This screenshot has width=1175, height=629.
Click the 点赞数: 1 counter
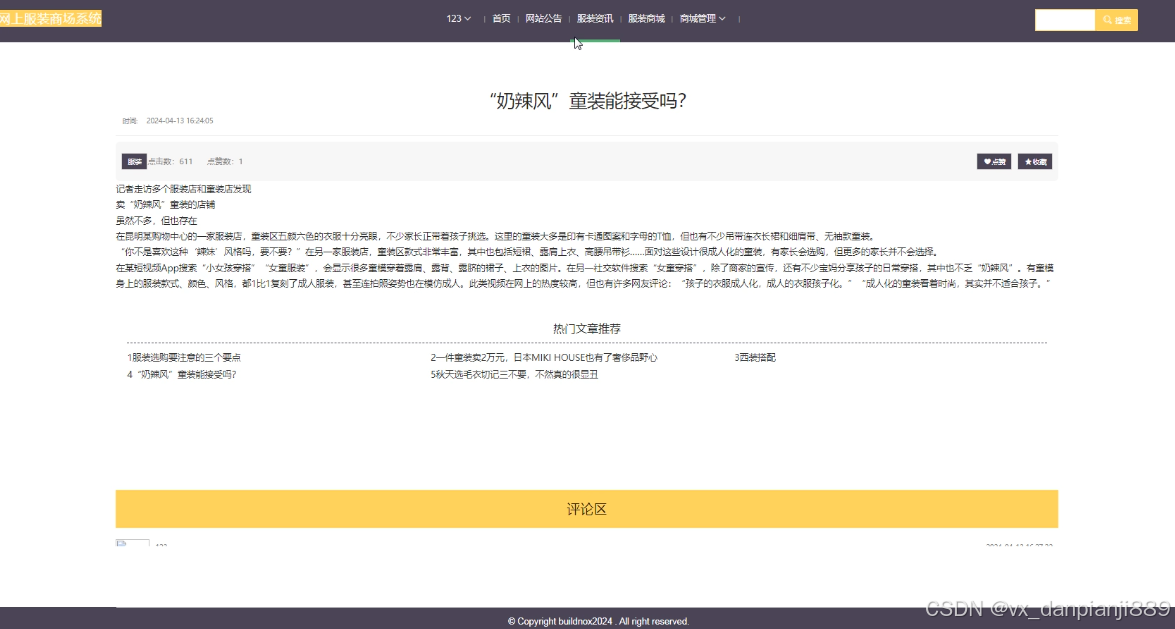coord(225,161)
